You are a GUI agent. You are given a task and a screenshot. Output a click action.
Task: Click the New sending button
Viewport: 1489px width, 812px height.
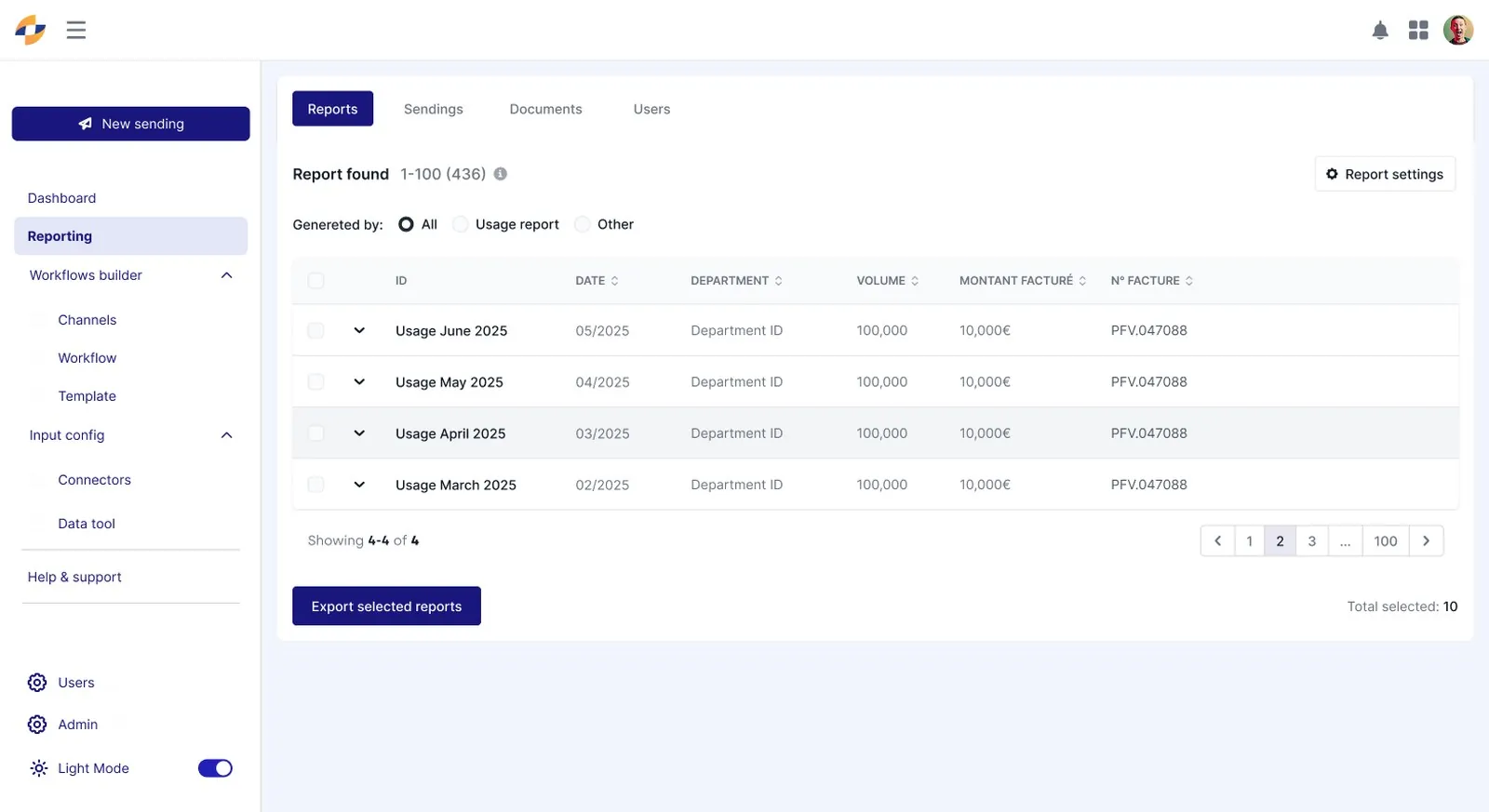click(131, 124)
